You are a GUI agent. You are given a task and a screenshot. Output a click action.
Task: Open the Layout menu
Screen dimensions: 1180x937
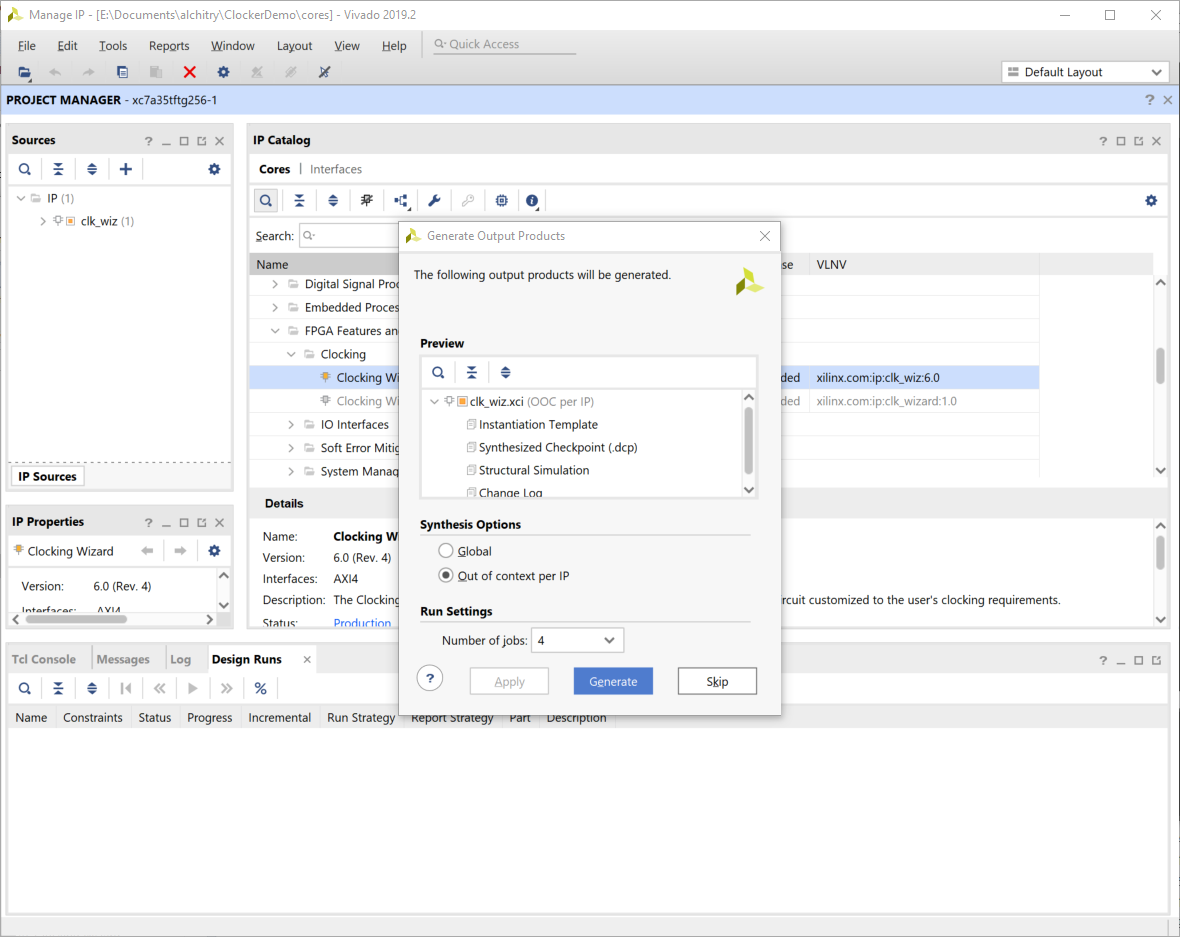click(x=294, y=46)
